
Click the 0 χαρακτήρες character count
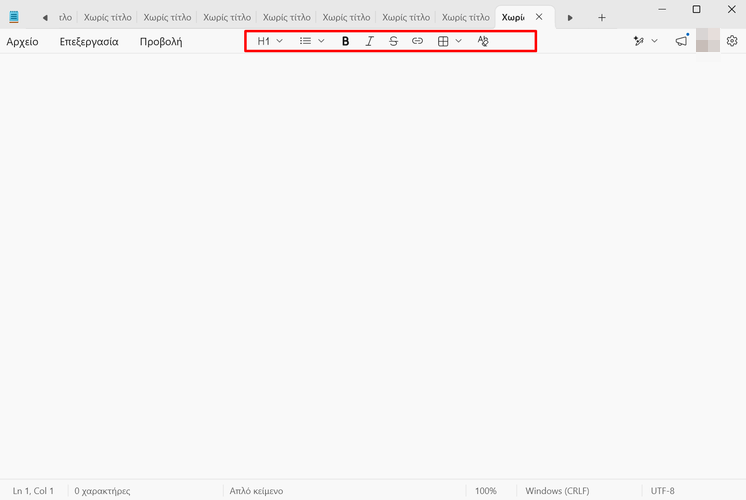[102, 490]
